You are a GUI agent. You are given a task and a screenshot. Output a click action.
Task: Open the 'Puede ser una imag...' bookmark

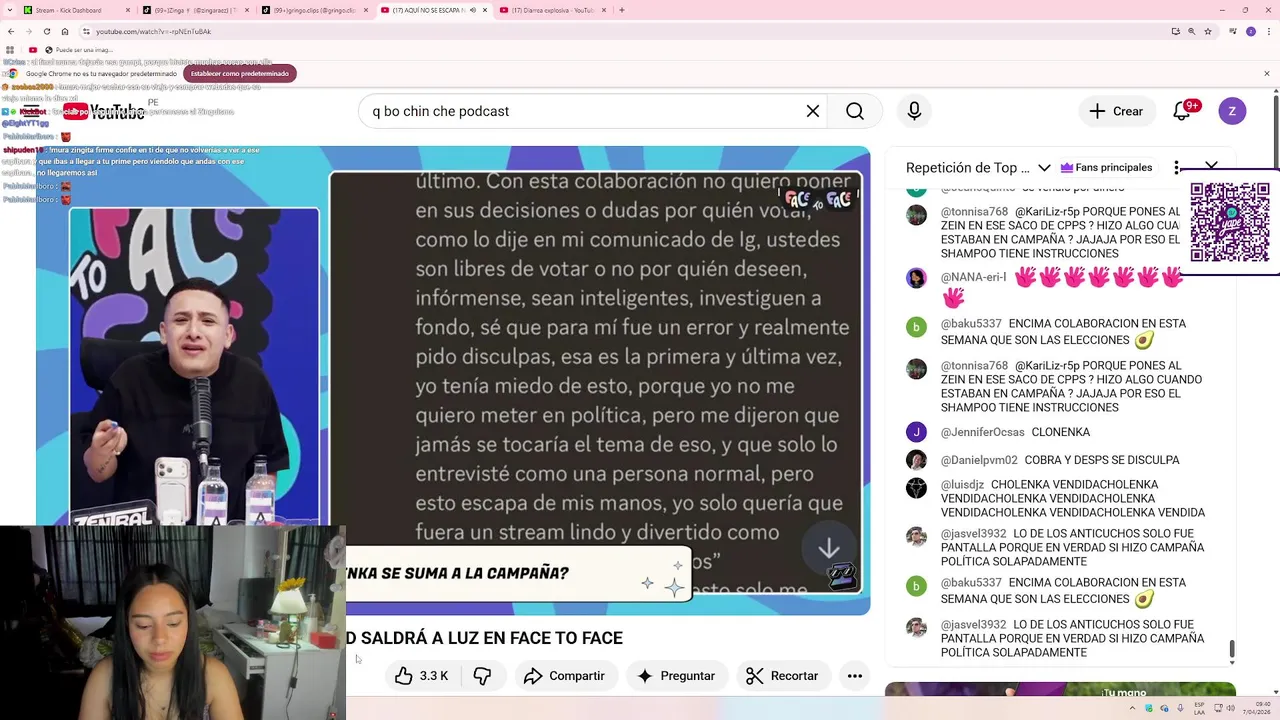[78, 50]
